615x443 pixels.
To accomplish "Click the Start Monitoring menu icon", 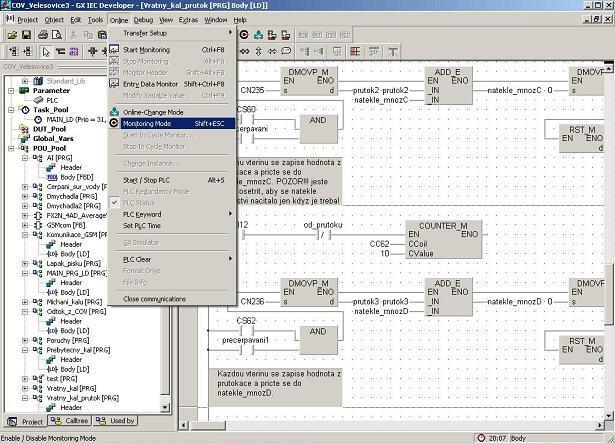I will click(114, 49).
